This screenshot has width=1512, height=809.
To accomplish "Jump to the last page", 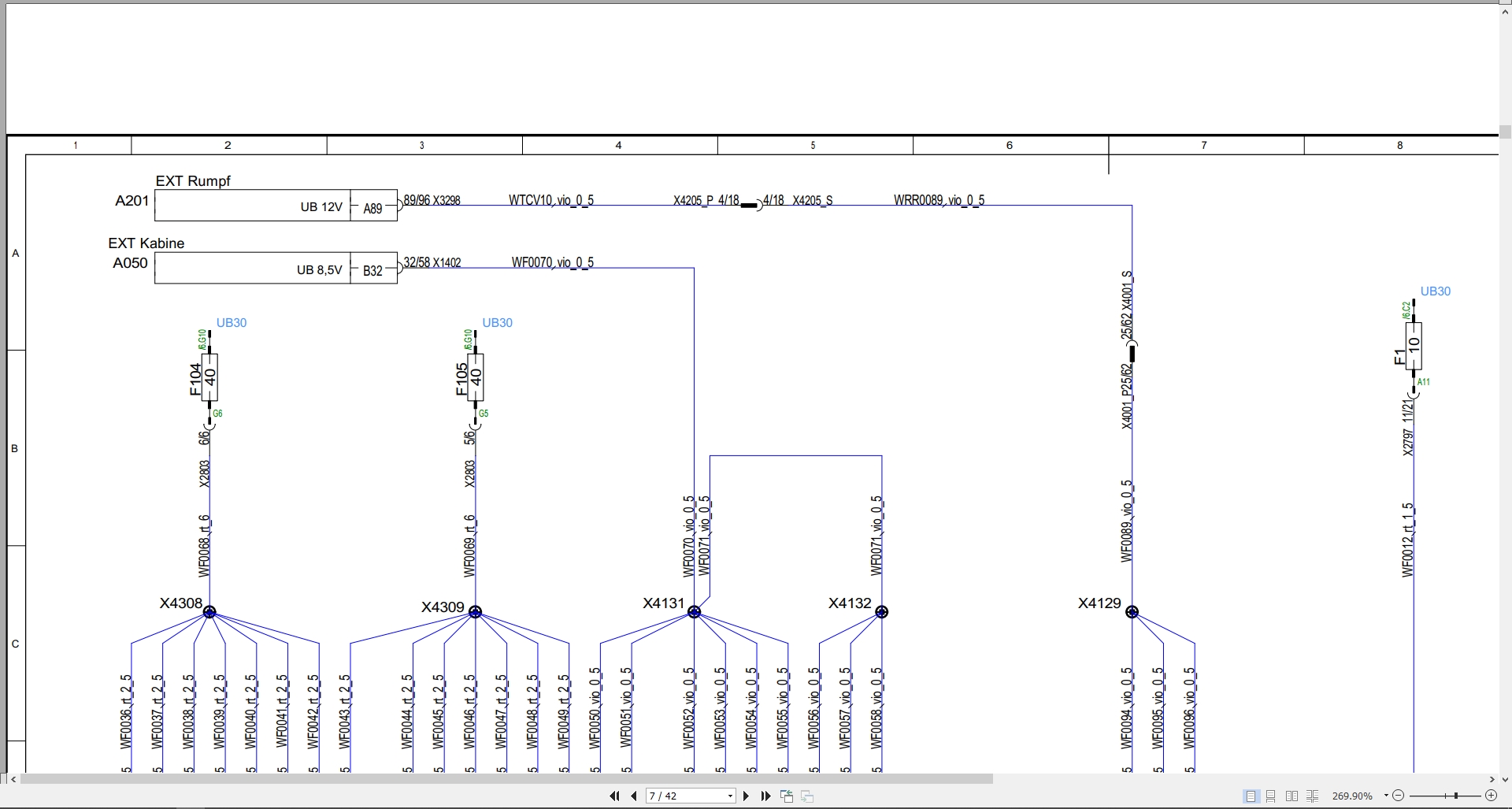I will 765,796.
